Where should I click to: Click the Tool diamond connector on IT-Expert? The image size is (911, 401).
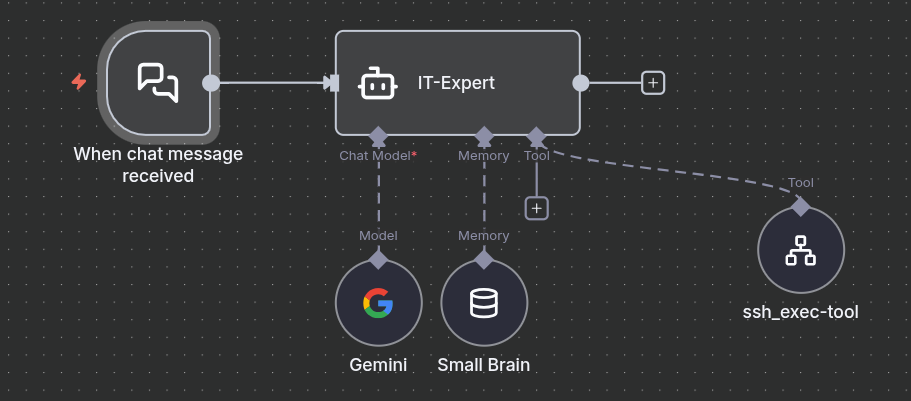(x=537, y=135)
